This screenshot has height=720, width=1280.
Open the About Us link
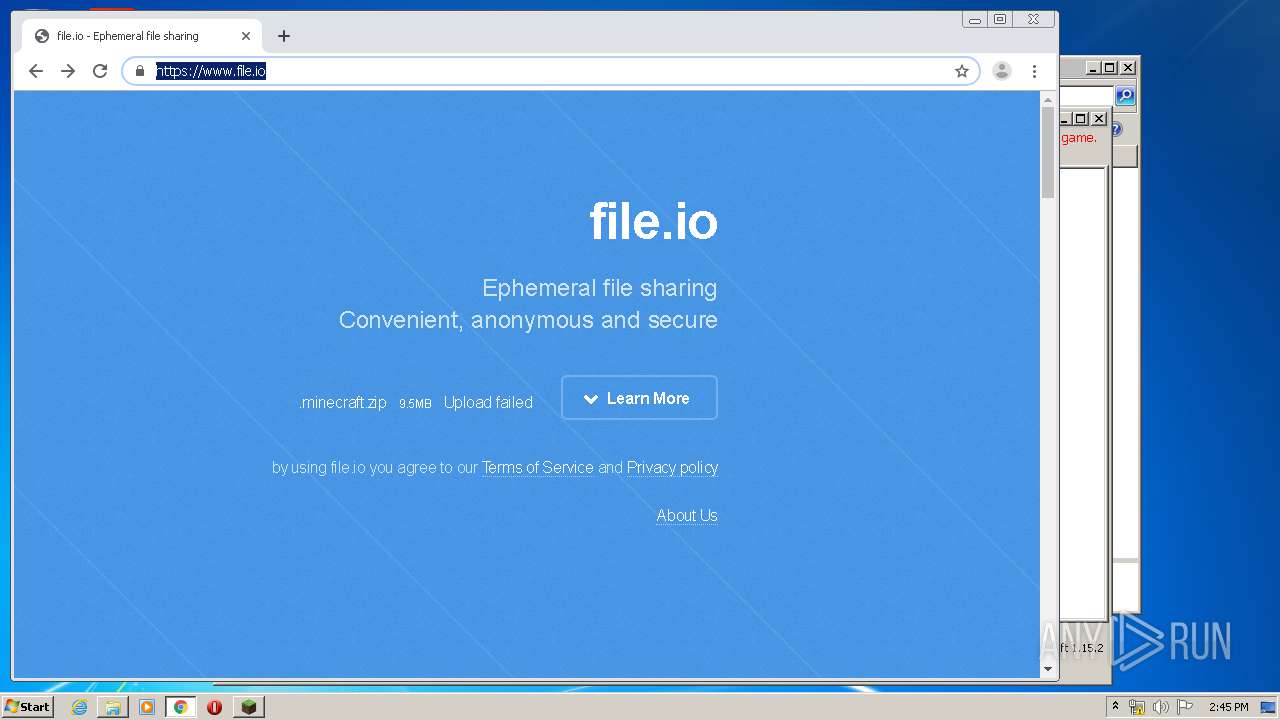click(x=687, y=516)
